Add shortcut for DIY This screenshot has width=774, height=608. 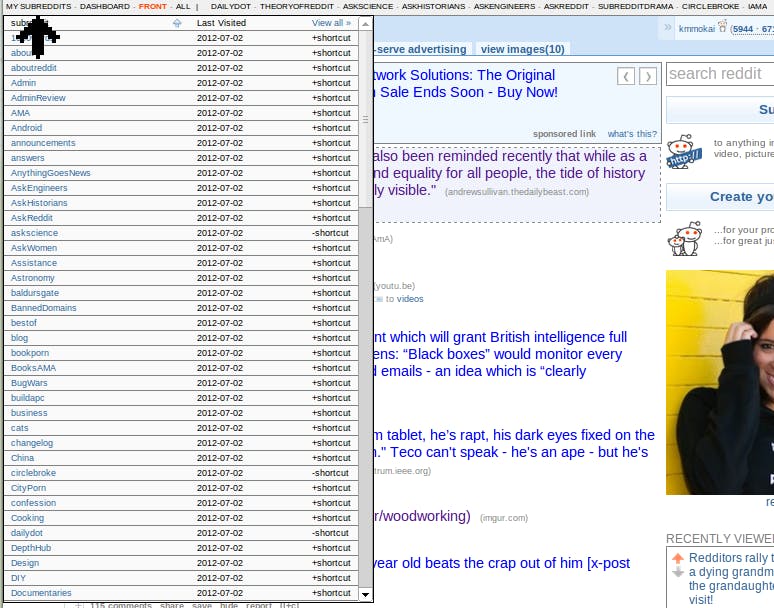coord(331,578)
